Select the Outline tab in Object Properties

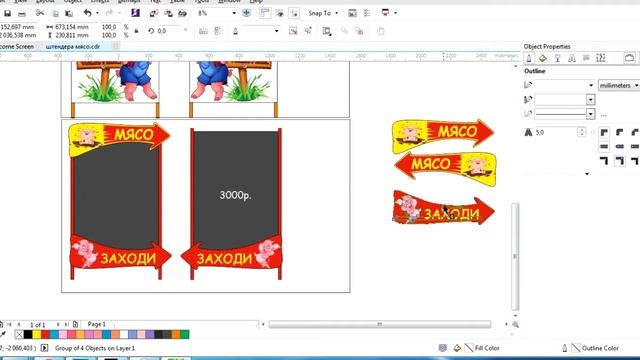529,58
